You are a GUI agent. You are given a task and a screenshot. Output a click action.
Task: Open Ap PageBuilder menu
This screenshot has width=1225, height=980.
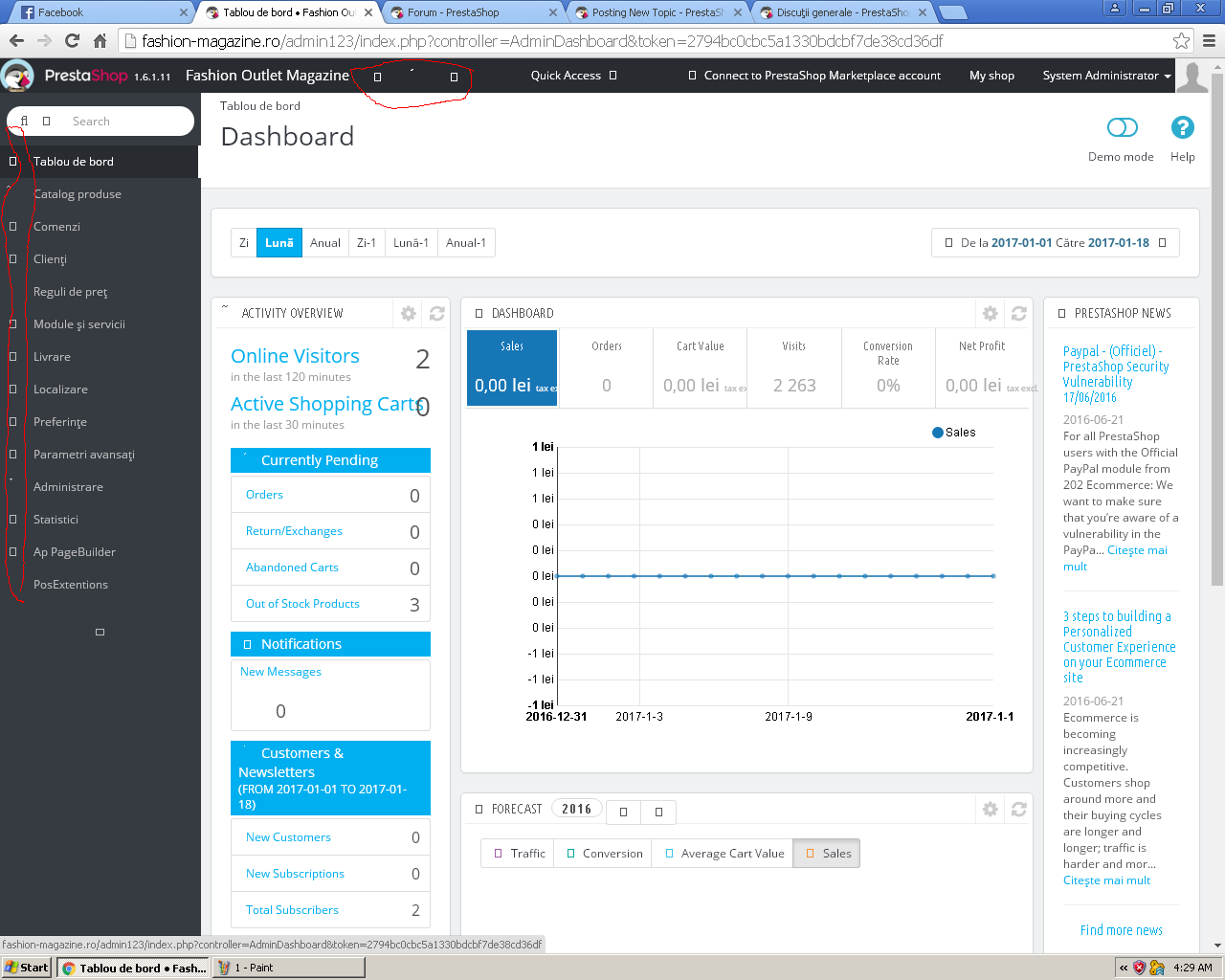coord(75,552)
